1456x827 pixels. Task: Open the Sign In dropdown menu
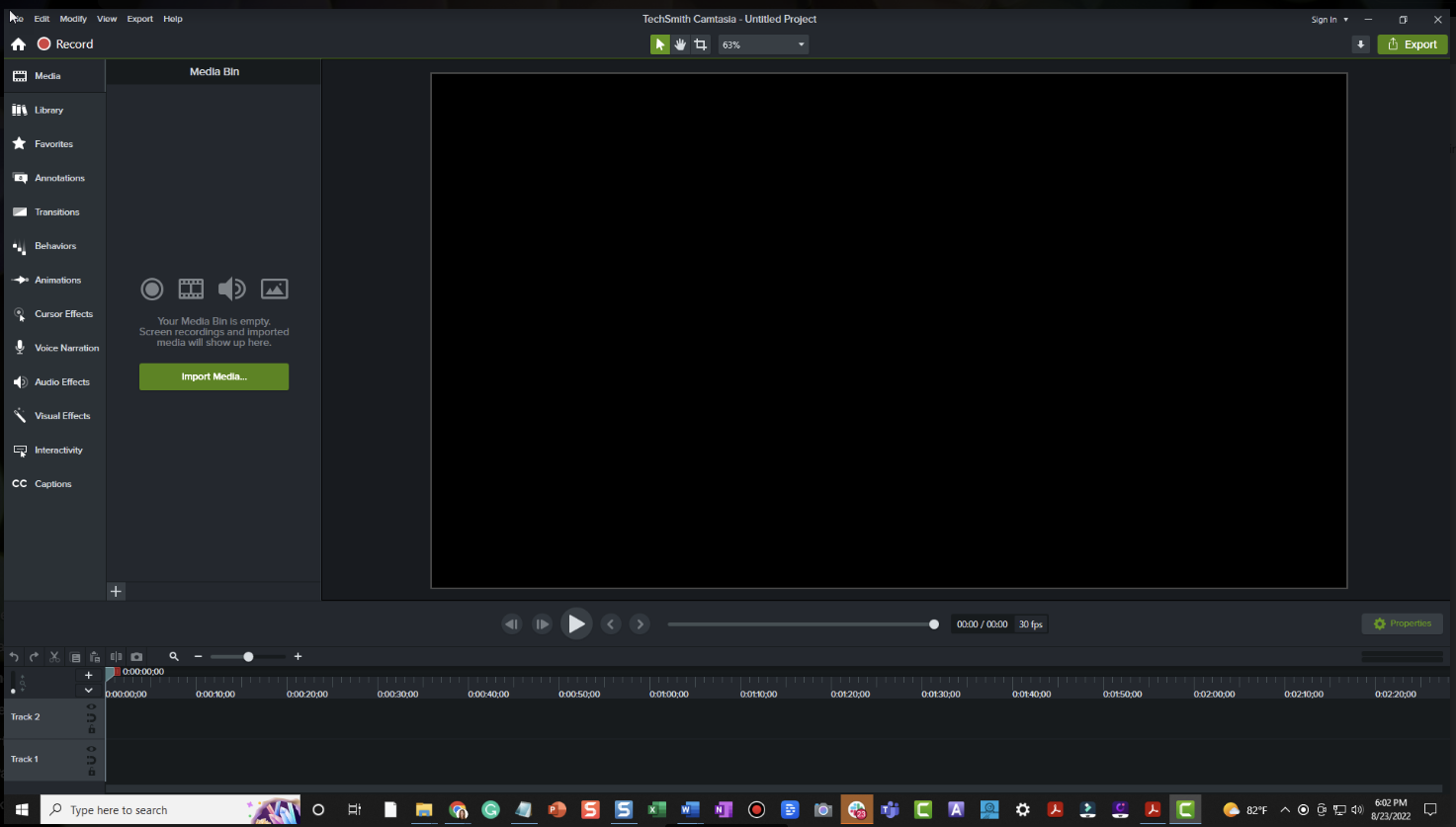coord(1329,19)
